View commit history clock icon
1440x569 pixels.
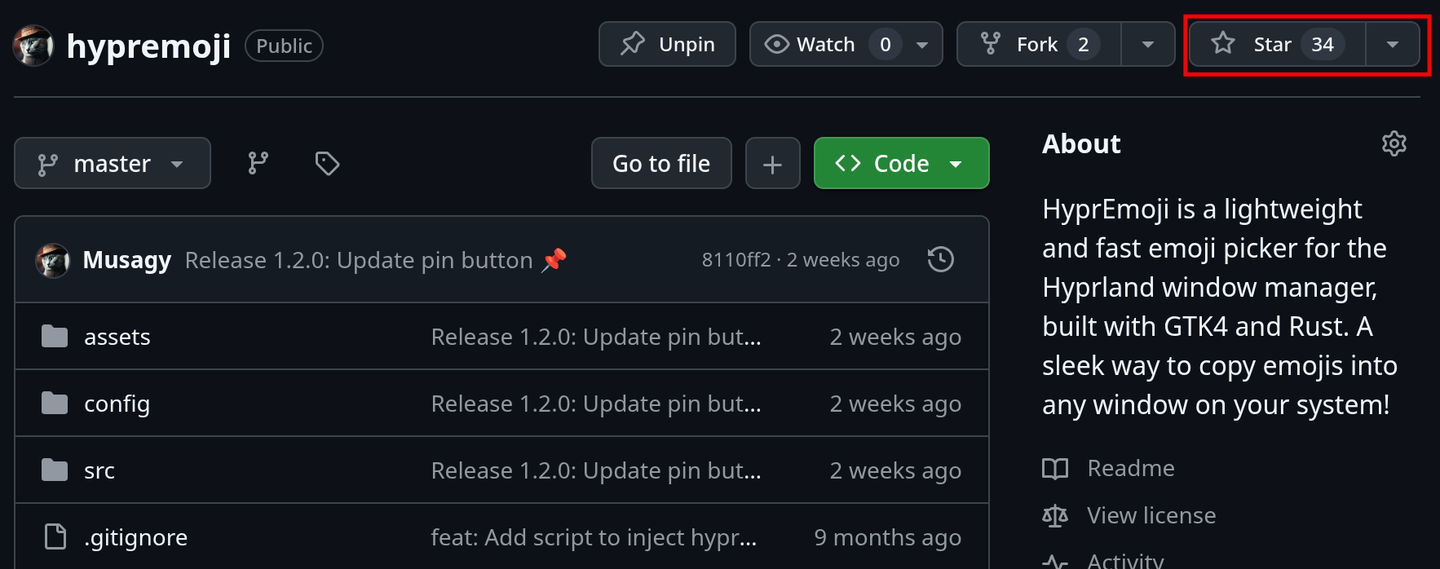tap(941, 260)
